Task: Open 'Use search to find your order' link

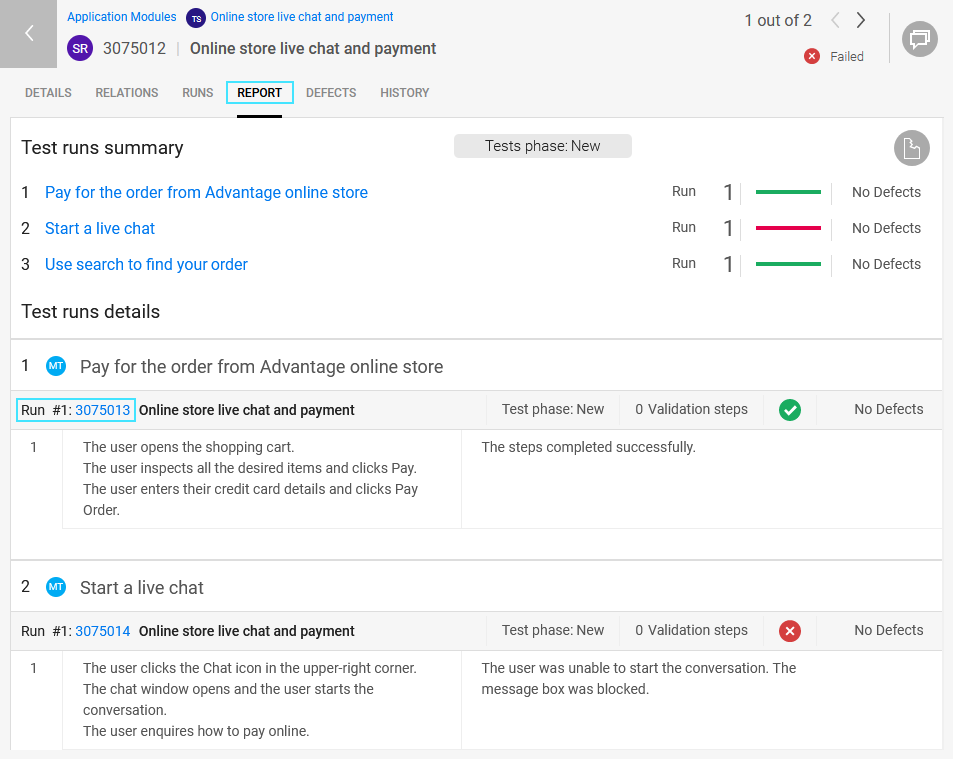Action: point(146,264)
